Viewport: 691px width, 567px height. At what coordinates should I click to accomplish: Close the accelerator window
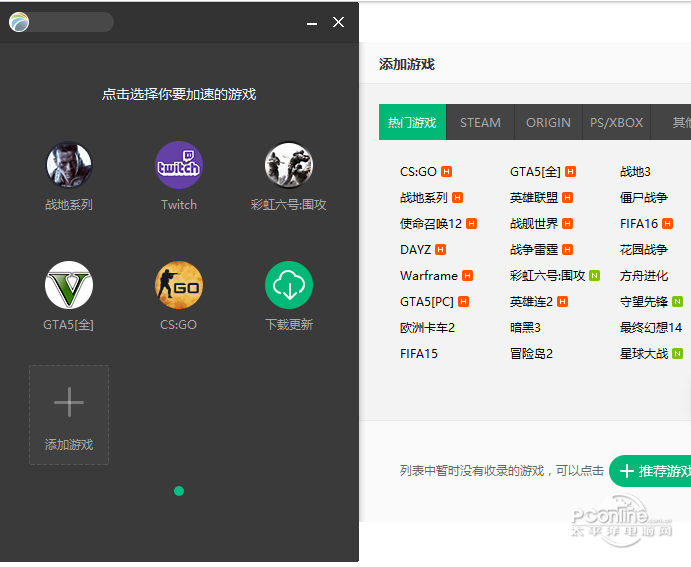point(338,22)
